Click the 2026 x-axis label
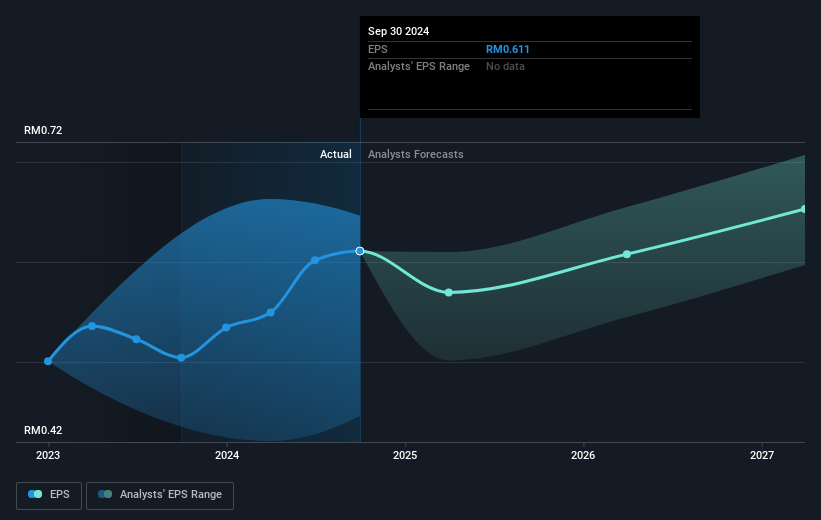821x520 pixels. [583, 456]
